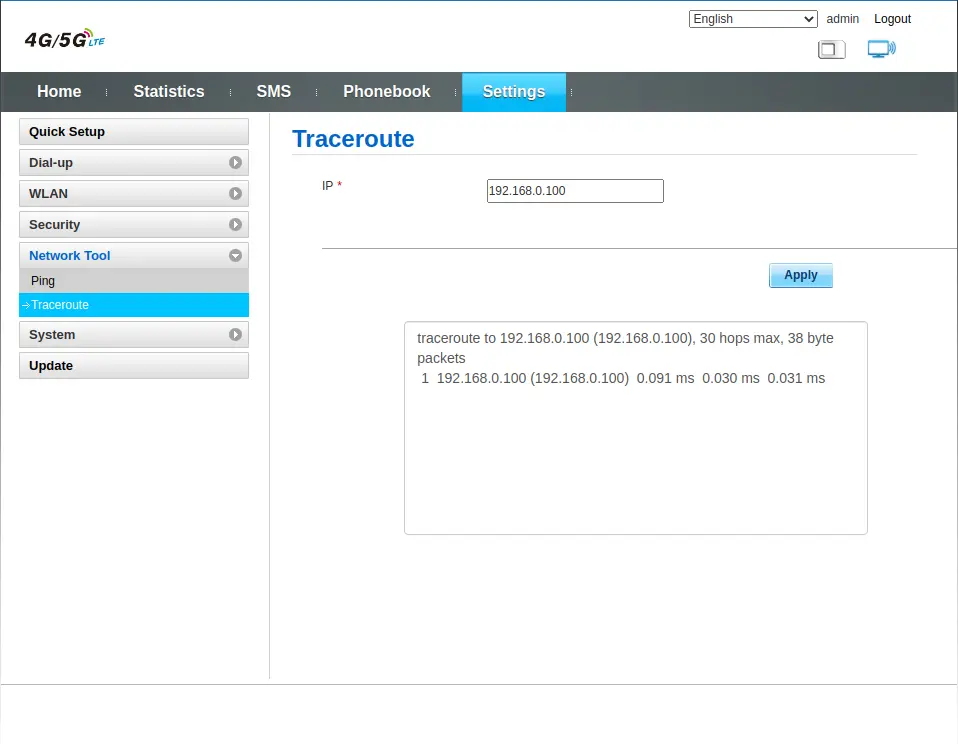This screenshot has height=744, width=958.
Task: Click the arrow icon on Dial-up
Action: click(235, 163)
